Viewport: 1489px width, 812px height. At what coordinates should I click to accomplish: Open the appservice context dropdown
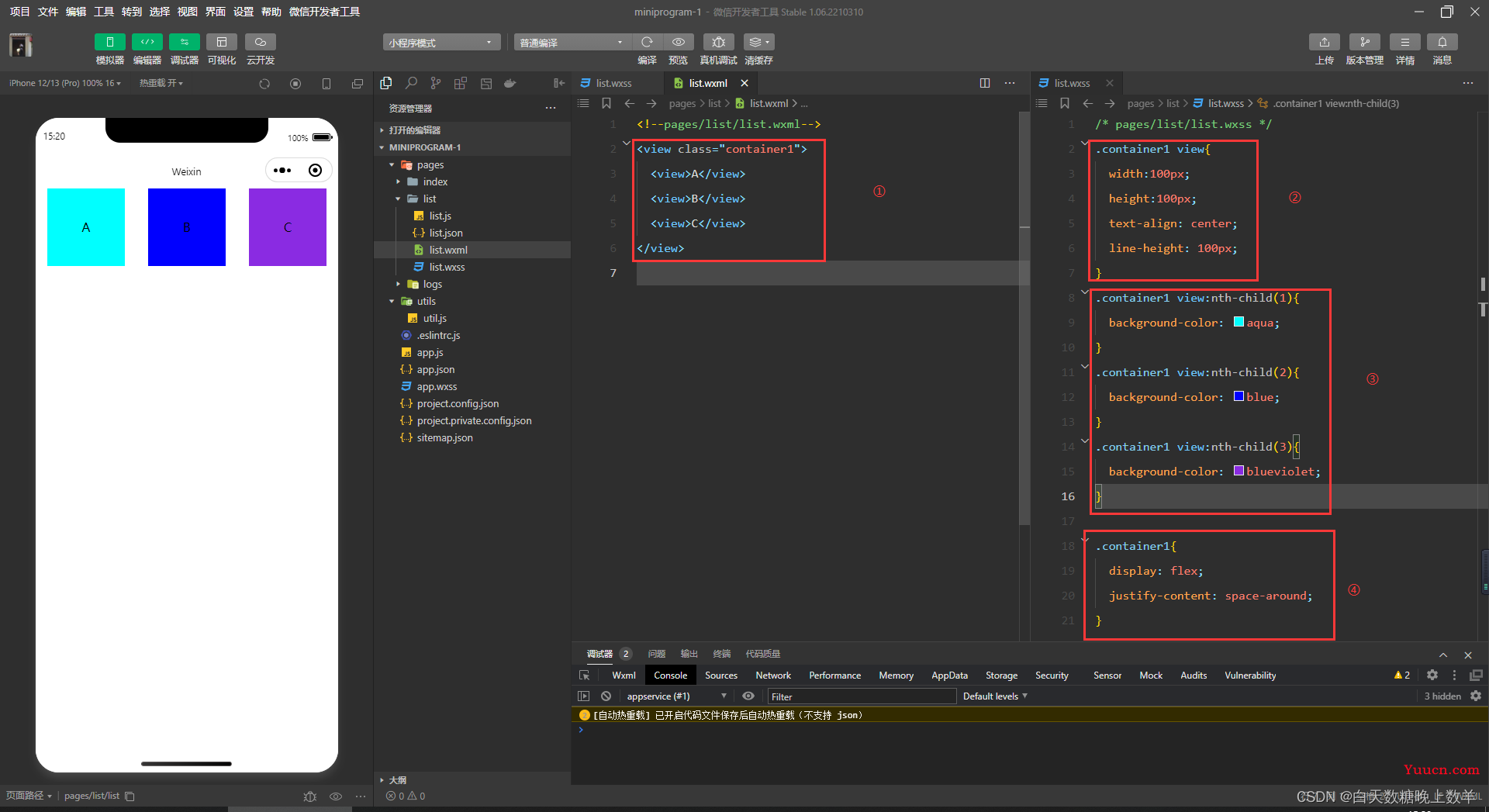676,696
